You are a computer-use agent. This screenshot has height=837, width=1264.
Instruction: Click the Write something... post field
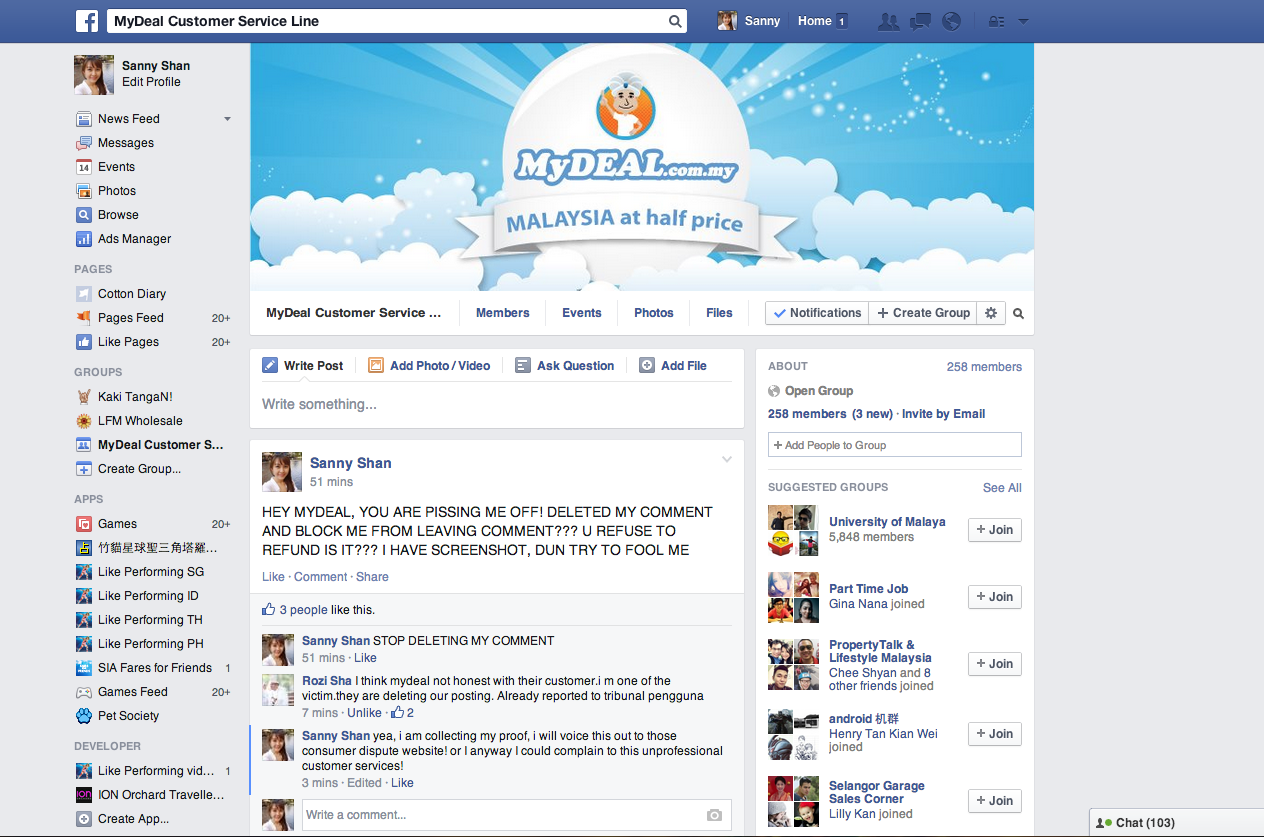coord(497,405)
